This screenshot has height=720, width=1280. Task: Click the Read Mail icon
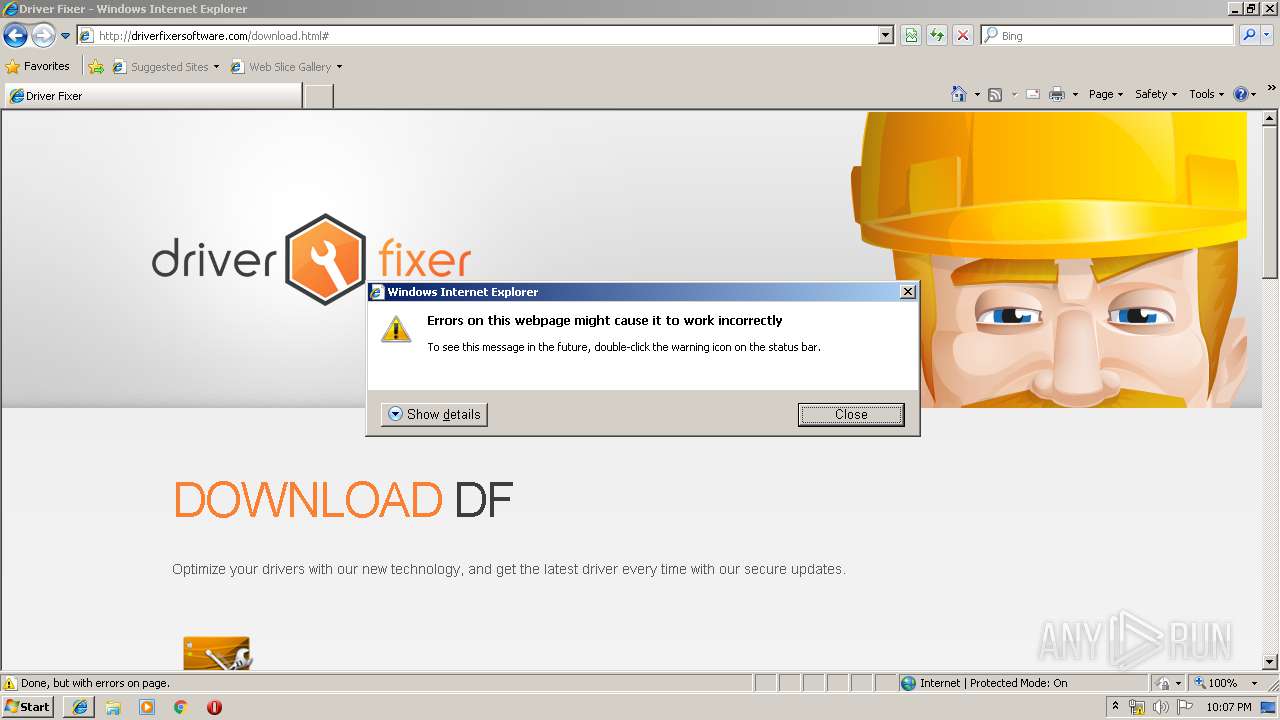tap(1033, 94)
